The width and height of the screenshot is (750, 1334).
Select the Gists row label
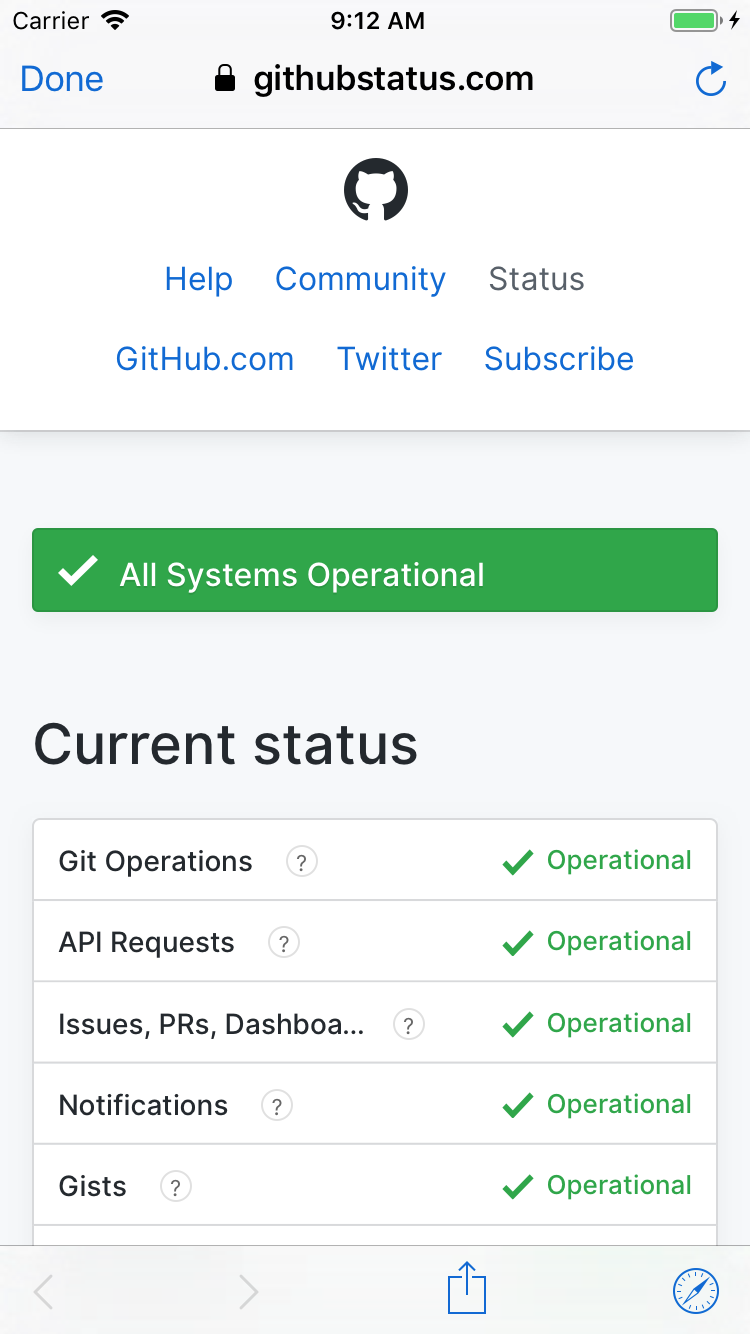click(93, 1186)
